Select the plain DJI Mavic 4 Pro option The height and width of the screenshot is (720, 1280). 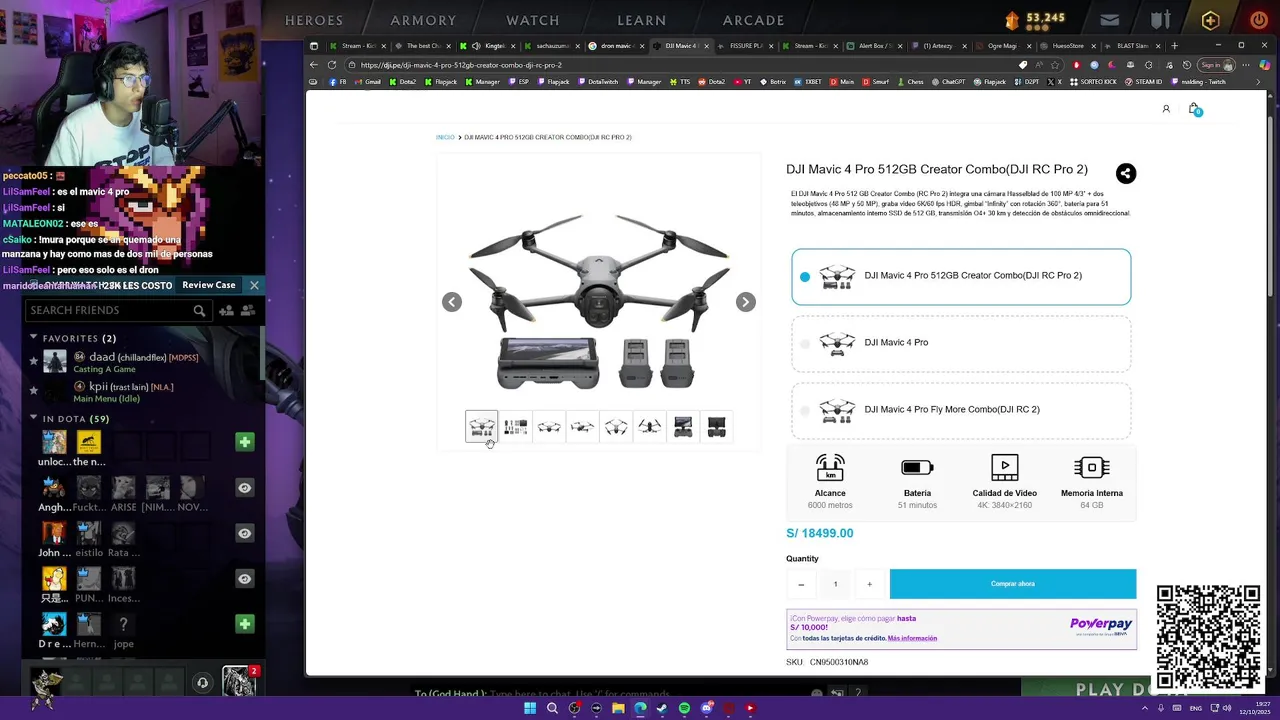961,343
